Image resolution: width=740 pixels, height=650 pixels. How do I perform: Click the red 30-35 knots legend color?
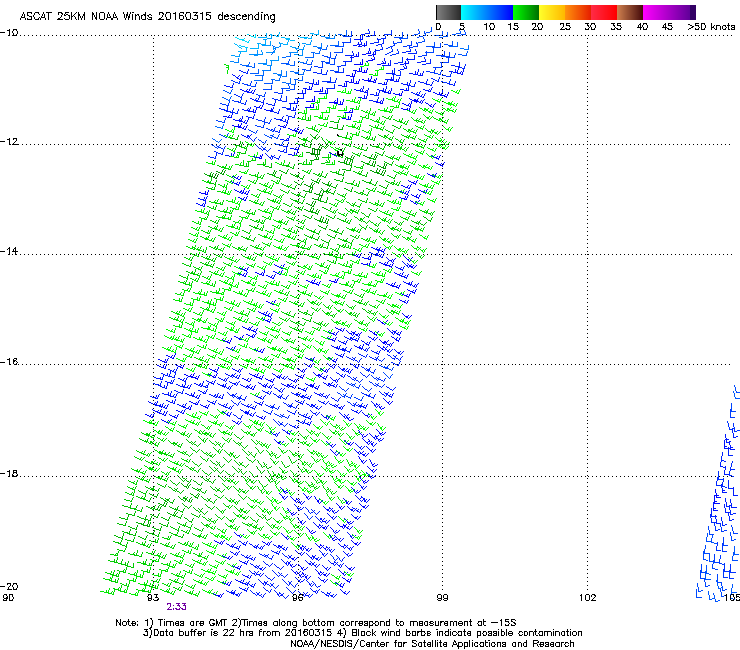pos(604,12)
